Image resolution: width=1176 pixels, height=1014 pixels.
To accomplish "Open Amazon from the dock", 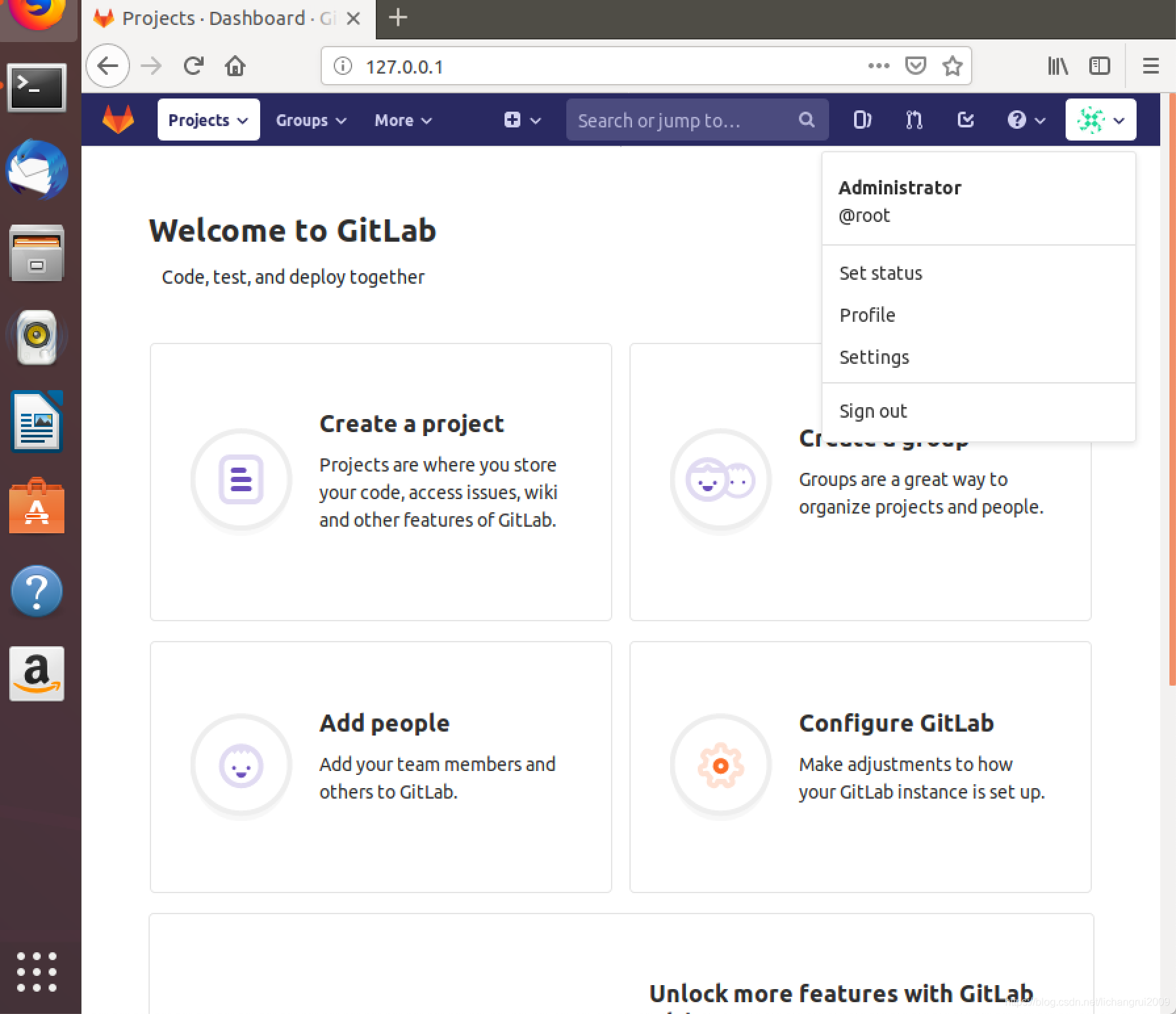I will 37,674.
